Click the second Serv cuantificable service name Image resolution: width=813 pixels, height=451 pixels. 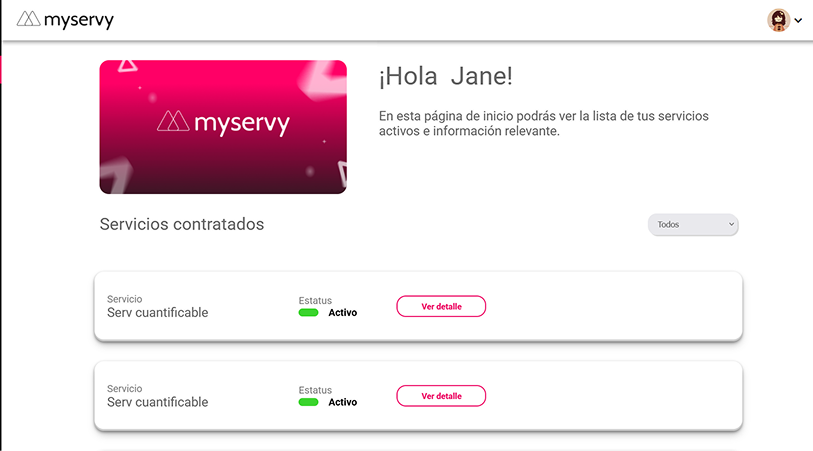click(158, 402)
